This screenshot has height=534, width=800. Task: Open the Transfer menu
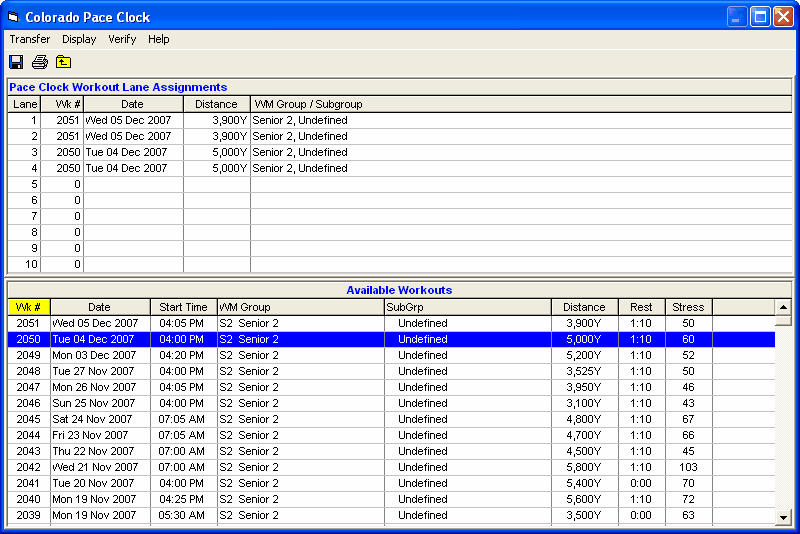click(x=30, y=39)
